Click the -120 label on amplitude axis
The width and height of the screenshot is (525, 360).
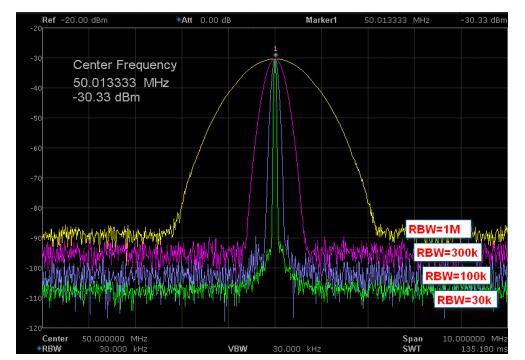35,328
